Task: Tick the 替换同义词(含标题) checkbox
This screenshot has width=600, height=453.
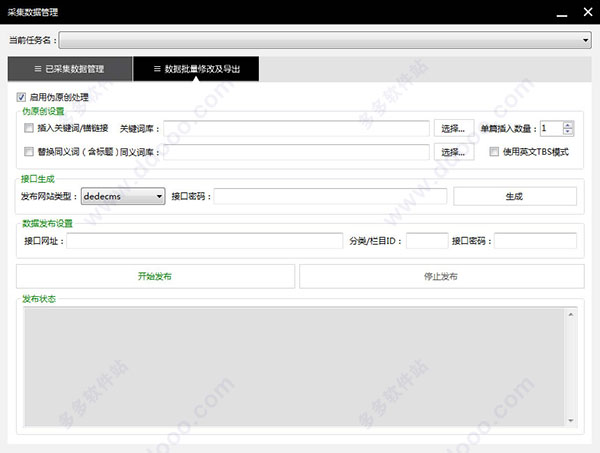Action: pos(29,152)
